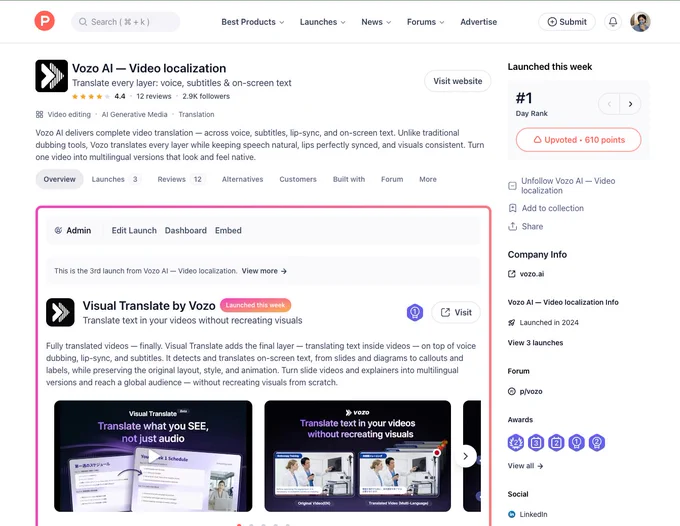Click the categories grid icon
Image resolution: width=680 pixels, height=526 pixels.
click(39, 114)
